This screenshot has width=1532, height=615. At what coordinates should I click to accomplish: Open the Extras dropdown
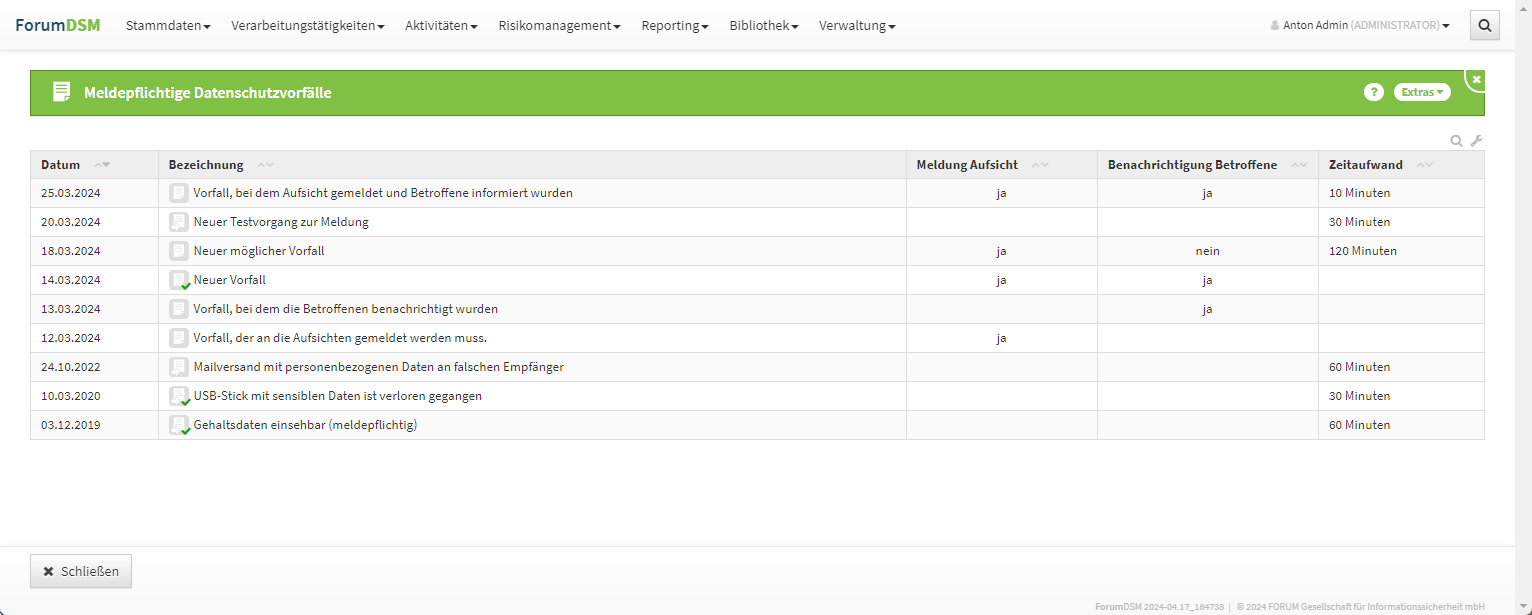(1422, 92)
